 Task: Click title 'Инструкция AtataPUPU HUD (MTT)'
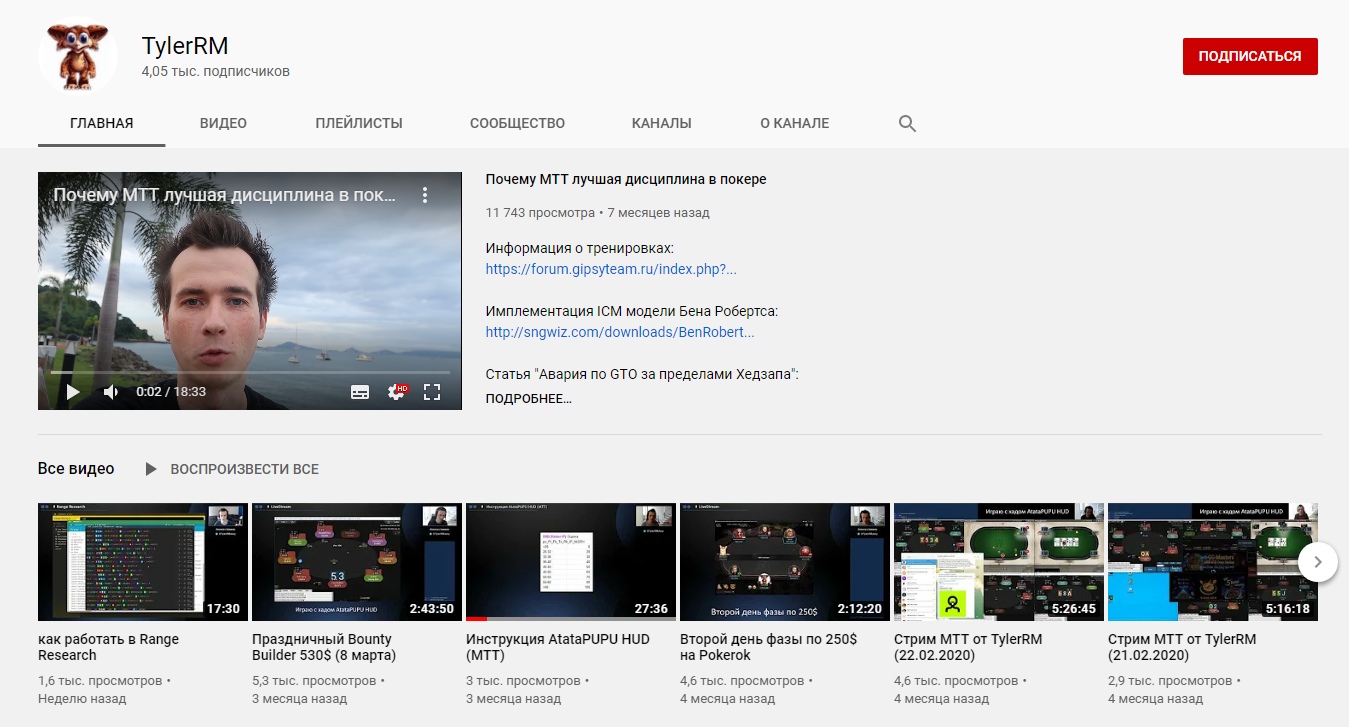[558, 647]
